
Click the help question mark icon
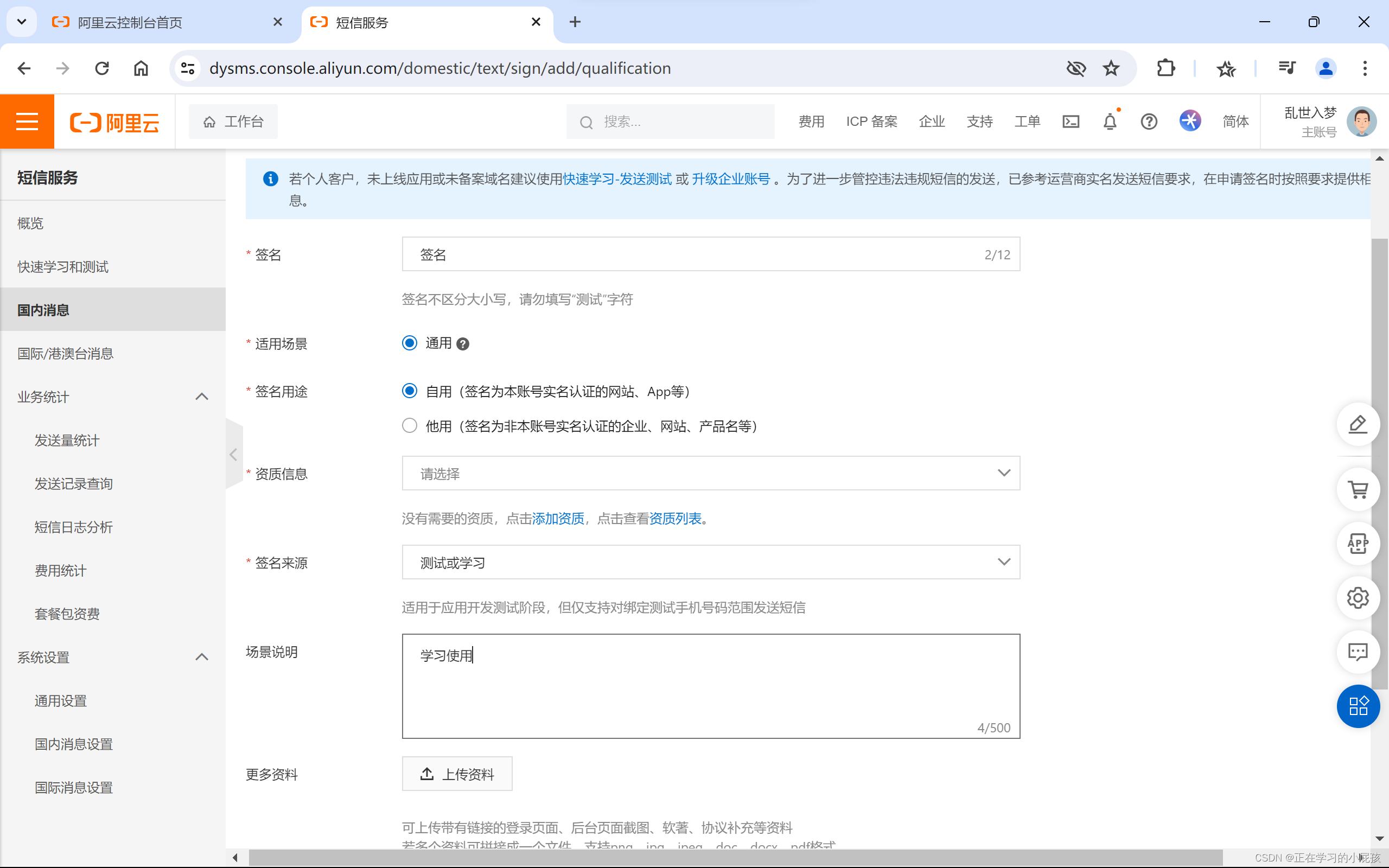coord(1149,121)
